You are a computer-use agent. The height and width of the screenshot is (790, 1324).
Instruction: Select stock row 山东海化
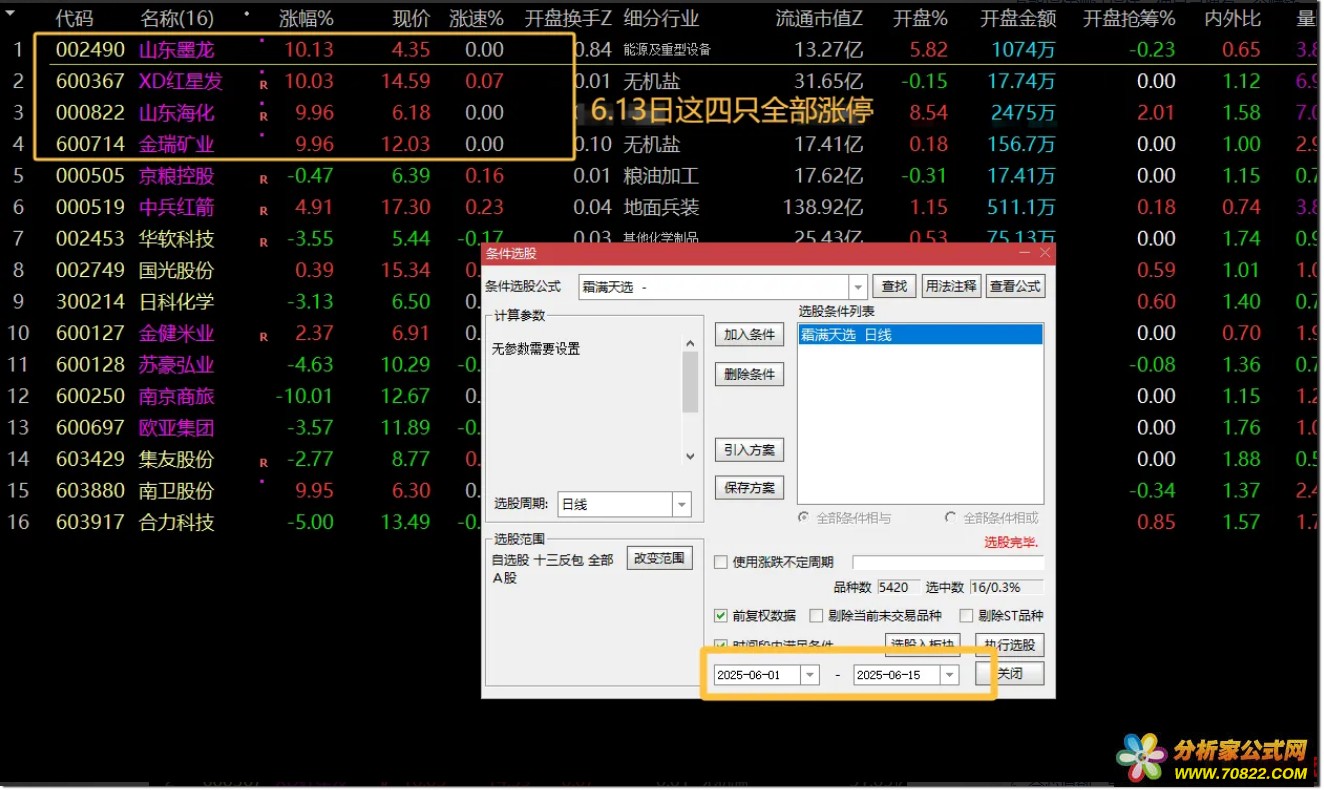pyautogui.click(x=661, y=112)
